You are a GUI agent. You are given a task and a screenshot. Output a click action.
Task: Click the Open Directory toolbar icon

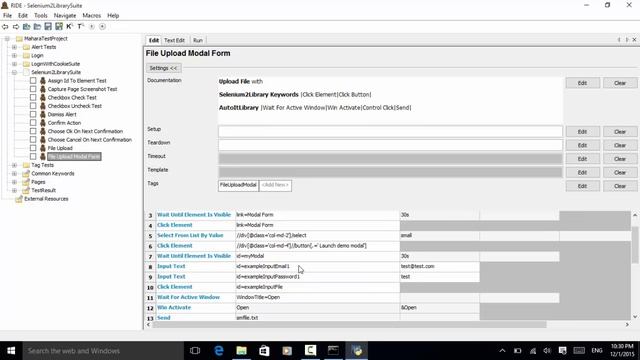(37, 27)
